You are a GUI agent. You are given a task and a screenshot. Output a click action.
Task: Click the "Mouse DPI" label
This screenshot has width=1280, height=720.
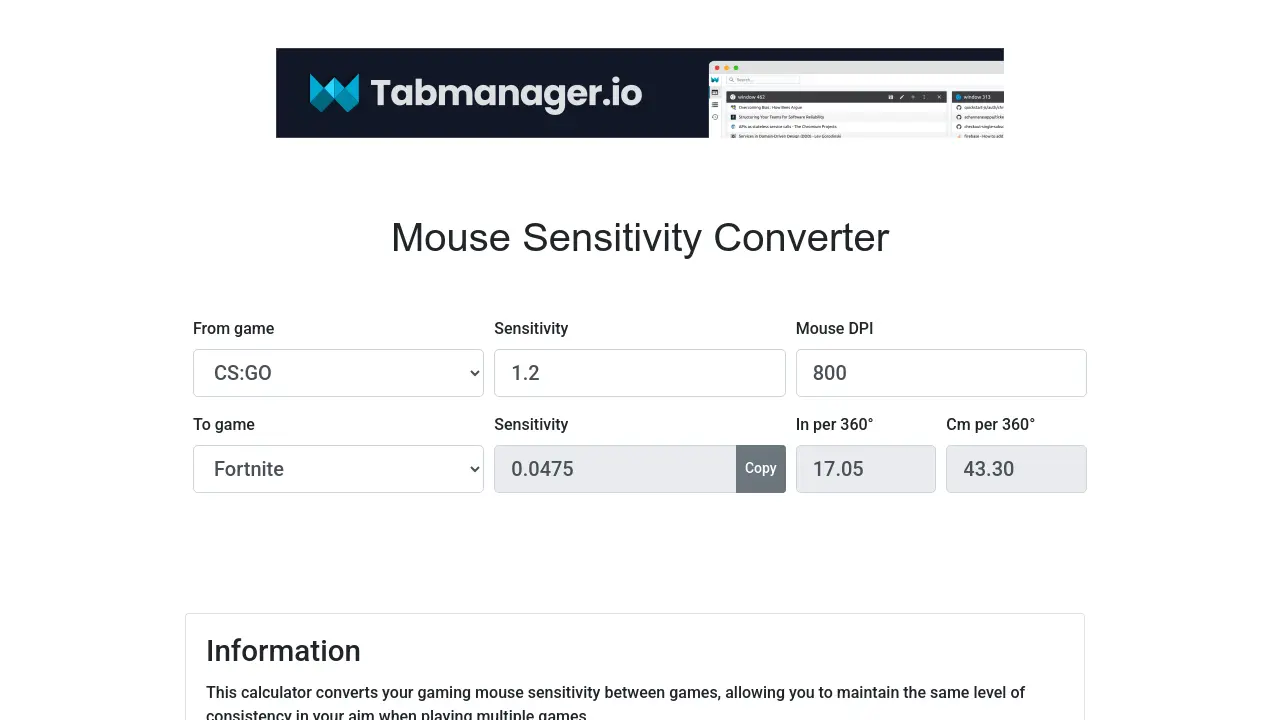point(834,329)
